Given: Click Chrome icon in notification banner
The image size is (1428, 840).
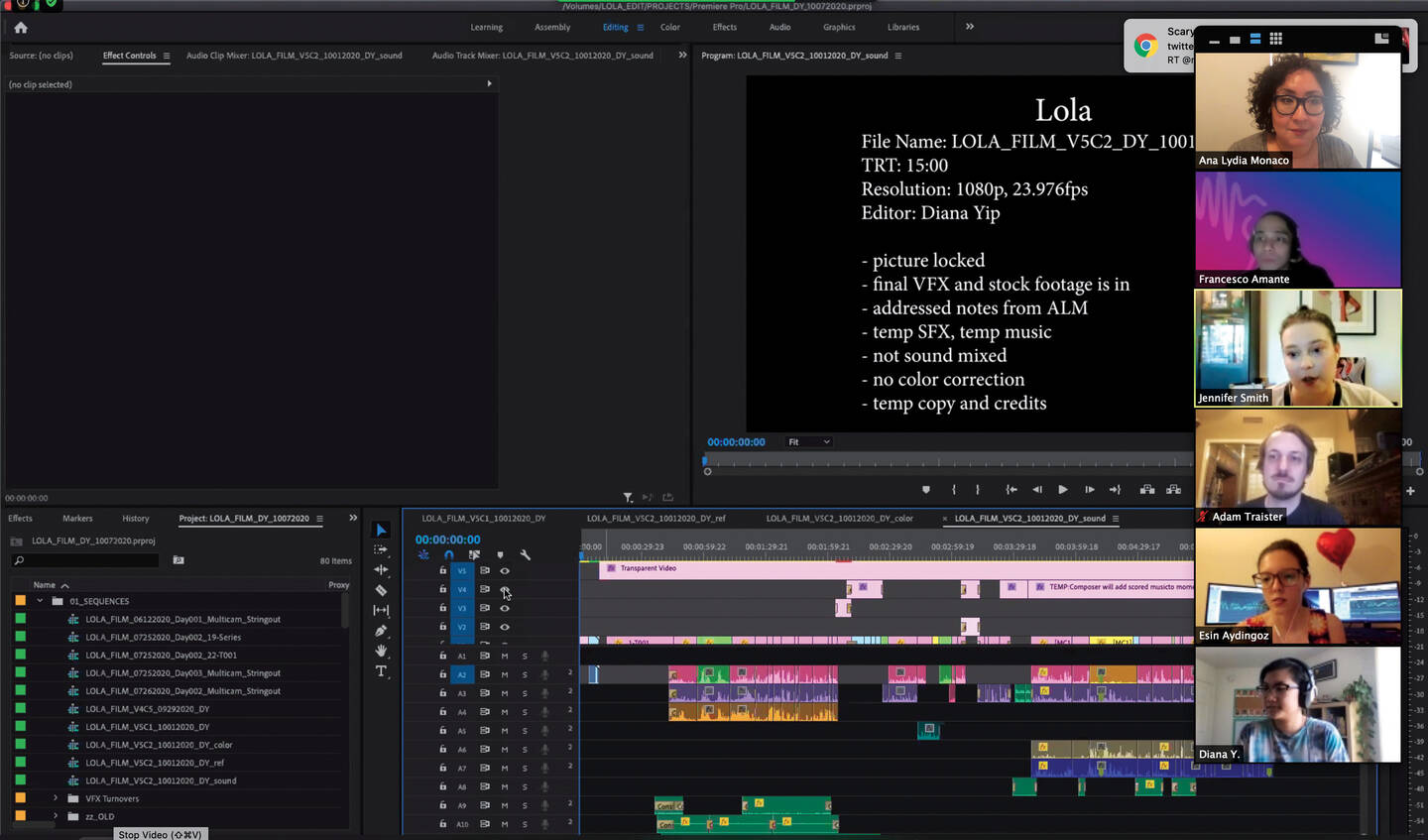Looking at the screenshot, I should pyautogui.click(x=1146, y=46).
